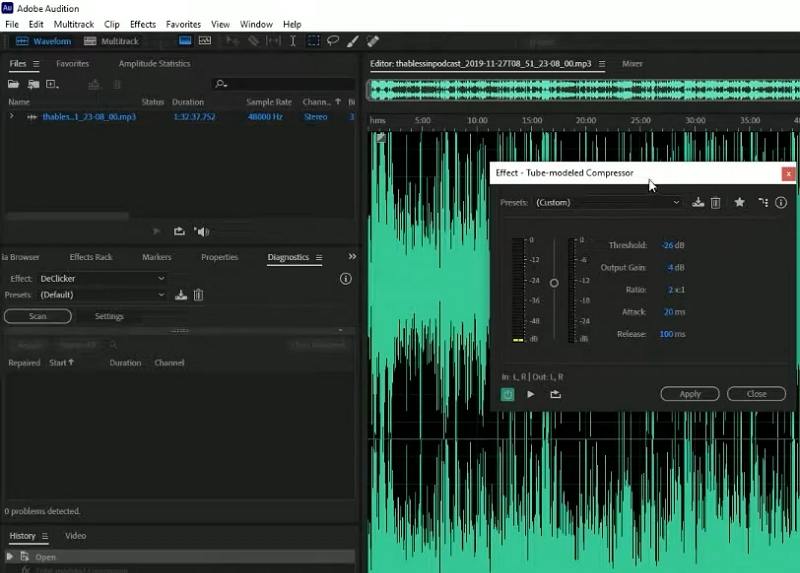
Task: Switch to the Effects Rack tab
Action: 91,257
